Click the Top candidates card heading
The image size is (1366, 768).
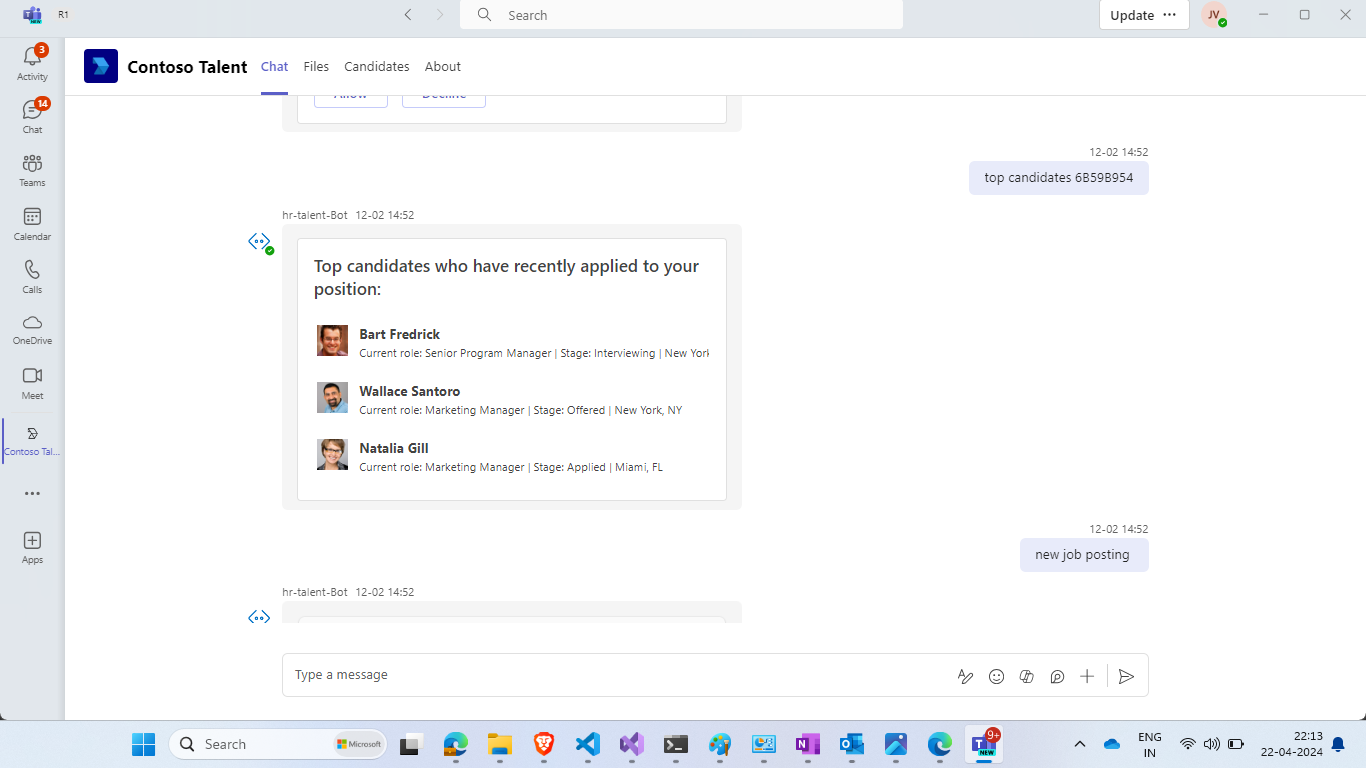507,277
